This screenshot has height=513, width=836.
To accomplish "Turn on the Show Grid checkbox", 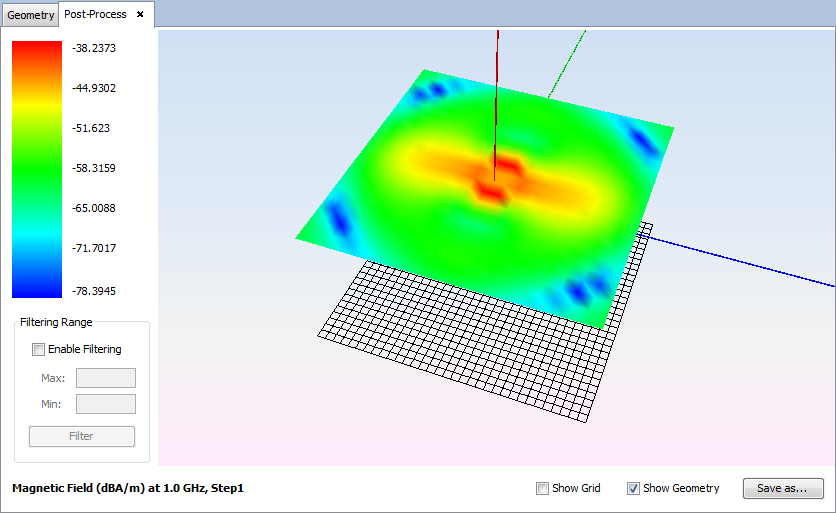I will tap(542, 488).
